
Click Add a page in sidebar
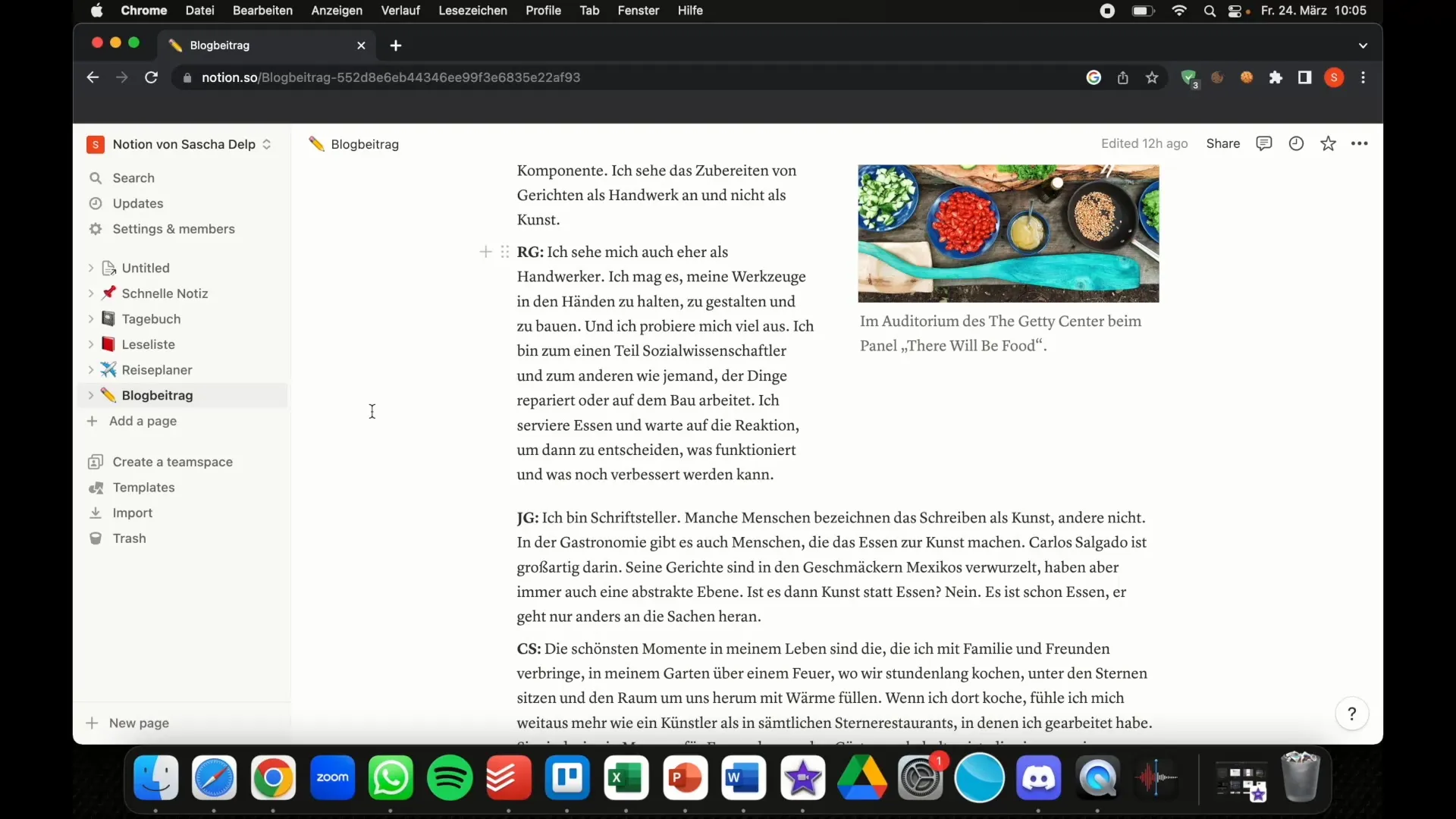click(142, 420)
